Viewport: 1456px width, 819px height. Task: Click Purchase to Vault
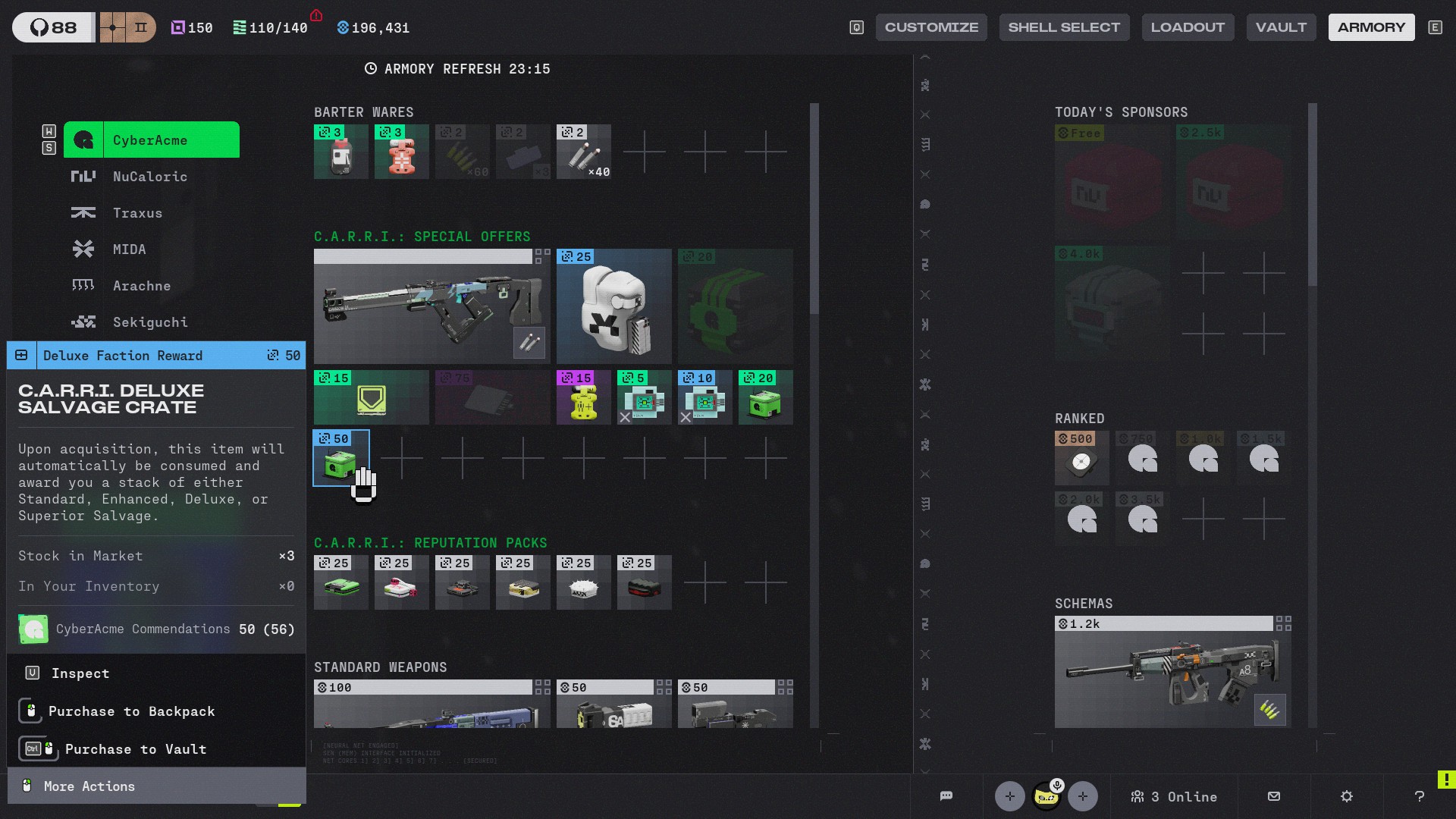click(x=135, y=749)
